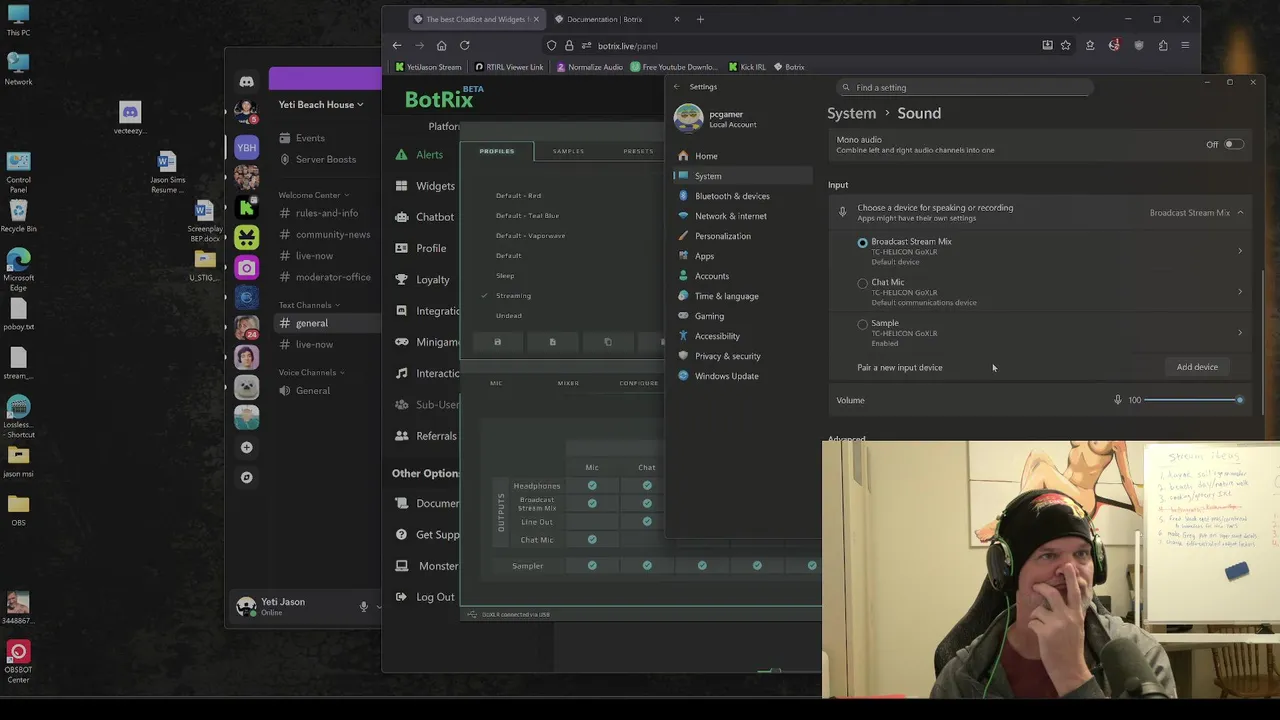
Task: Toggle Sampler routing for Mic column
Action: pos(592,566)
